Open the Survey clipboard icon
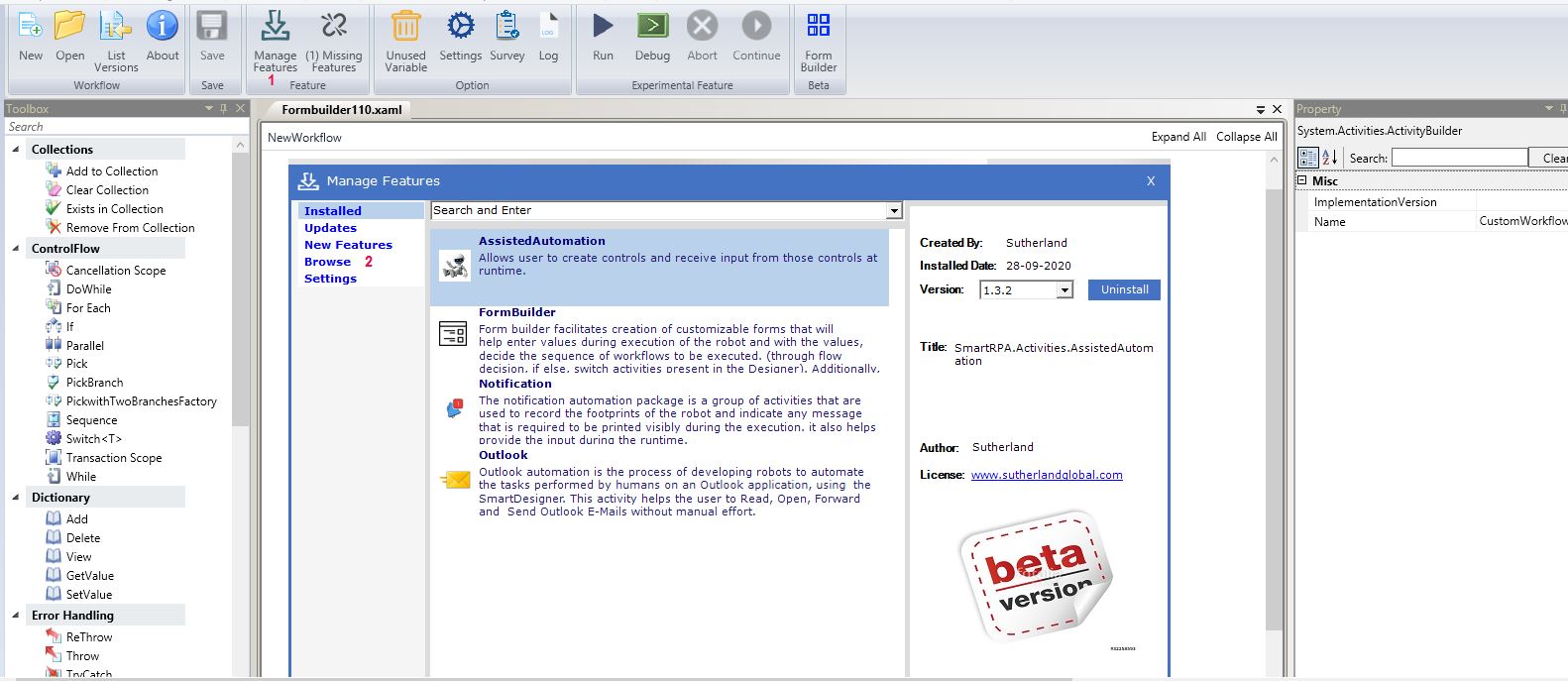This screenshot has width=1568, height=681. [x=506, y=27]
